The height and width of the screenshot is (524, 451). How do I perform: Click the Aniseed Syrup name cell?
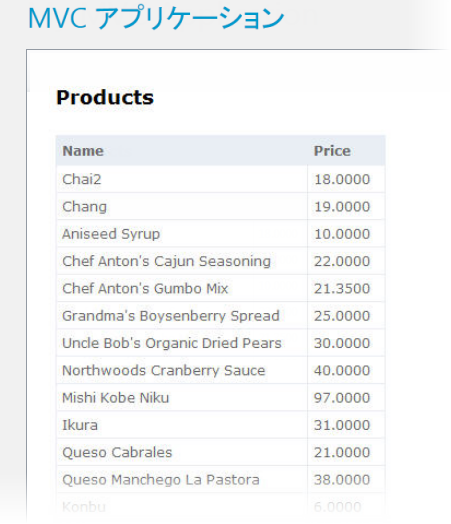tap(182, 234)
